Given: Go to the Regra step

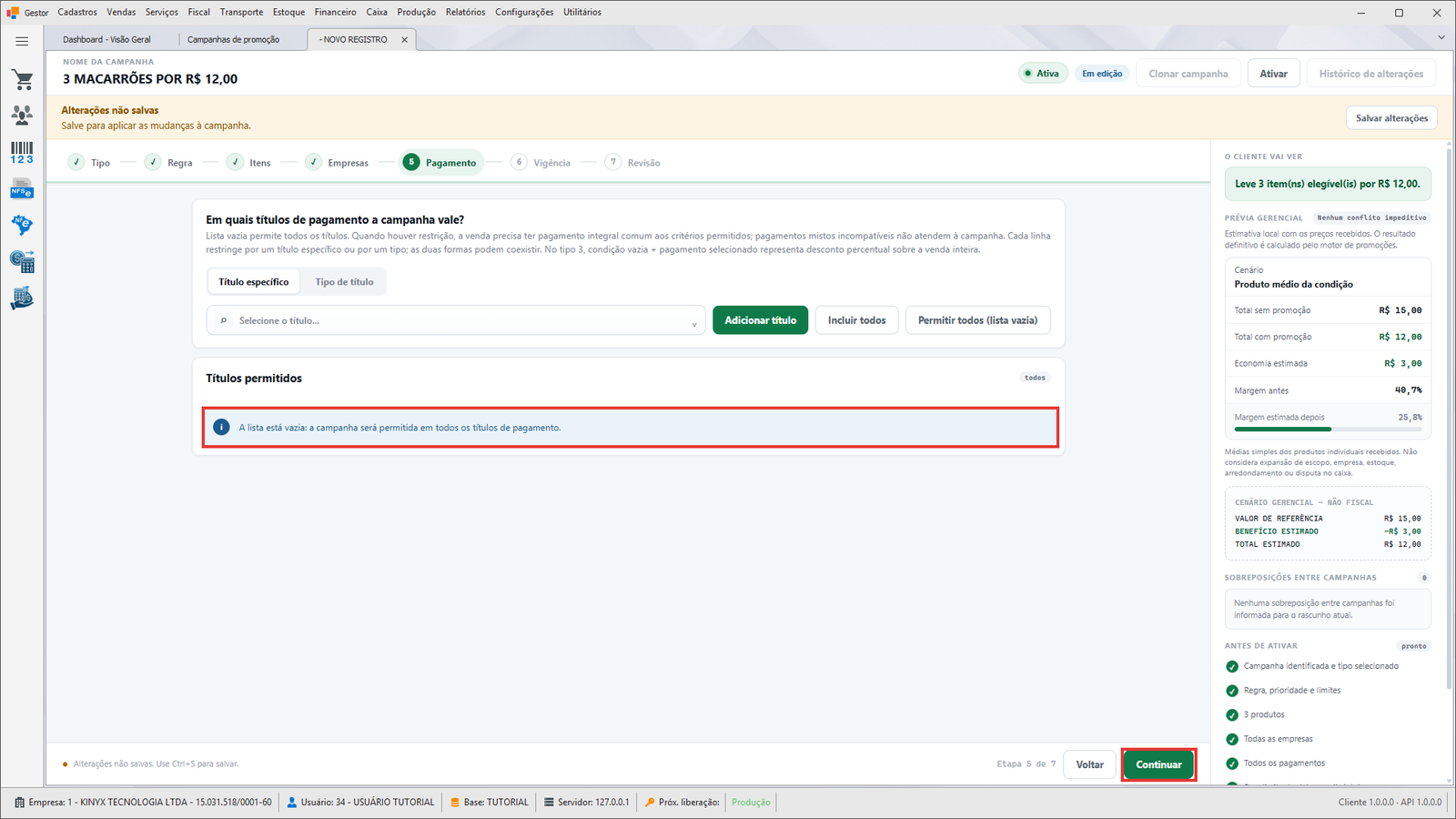Looking at the screenshot, I should 168,163.
